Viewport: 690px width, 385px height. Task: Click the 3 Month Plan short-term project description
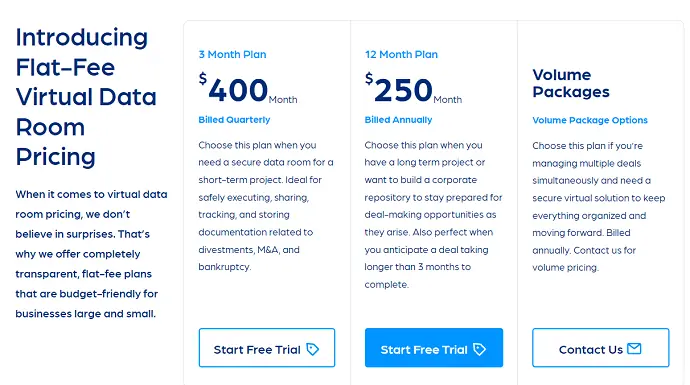(266, 206)
